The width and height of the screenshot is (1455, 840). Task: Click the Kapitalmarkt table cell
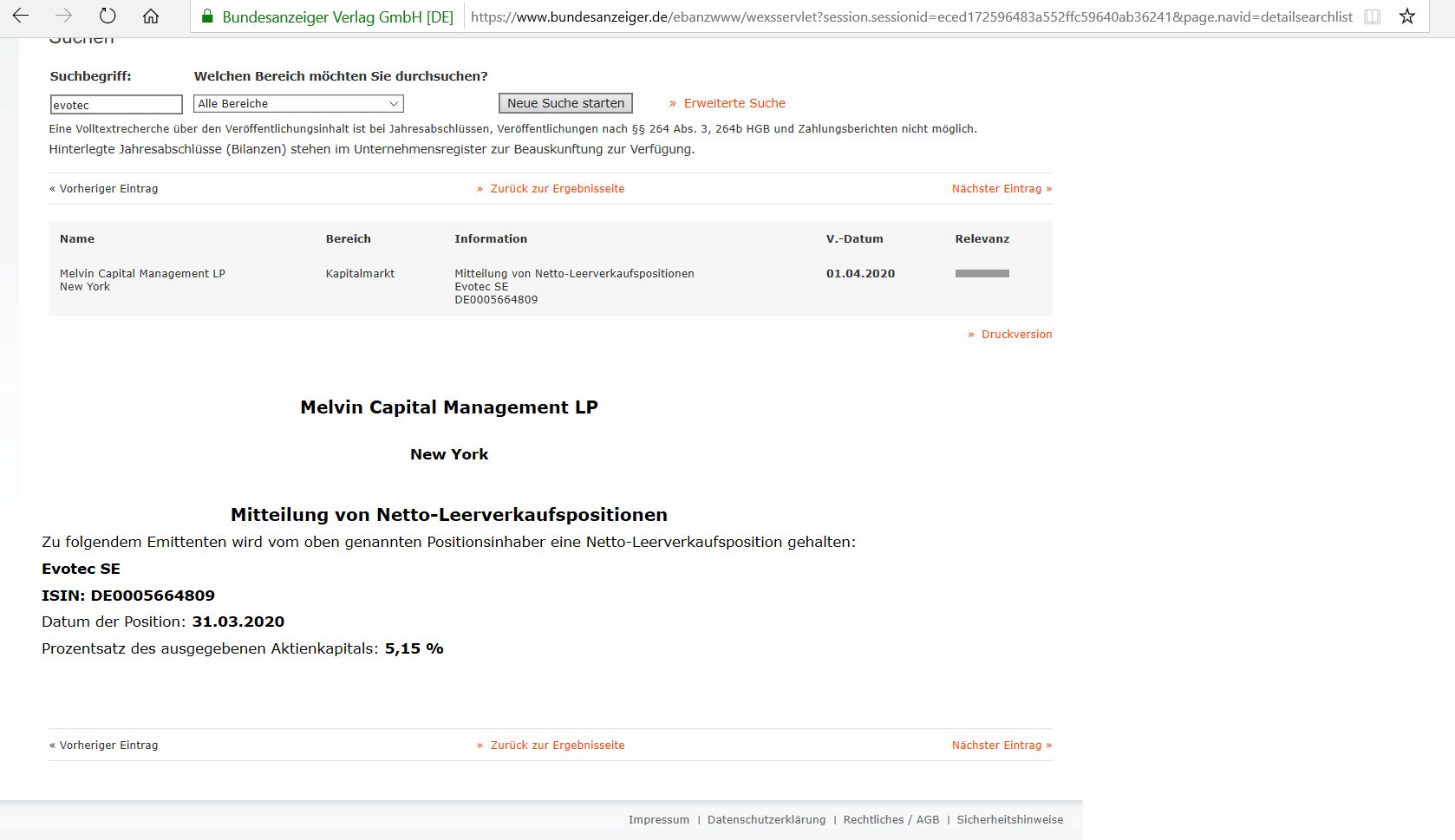coord(360,273)
